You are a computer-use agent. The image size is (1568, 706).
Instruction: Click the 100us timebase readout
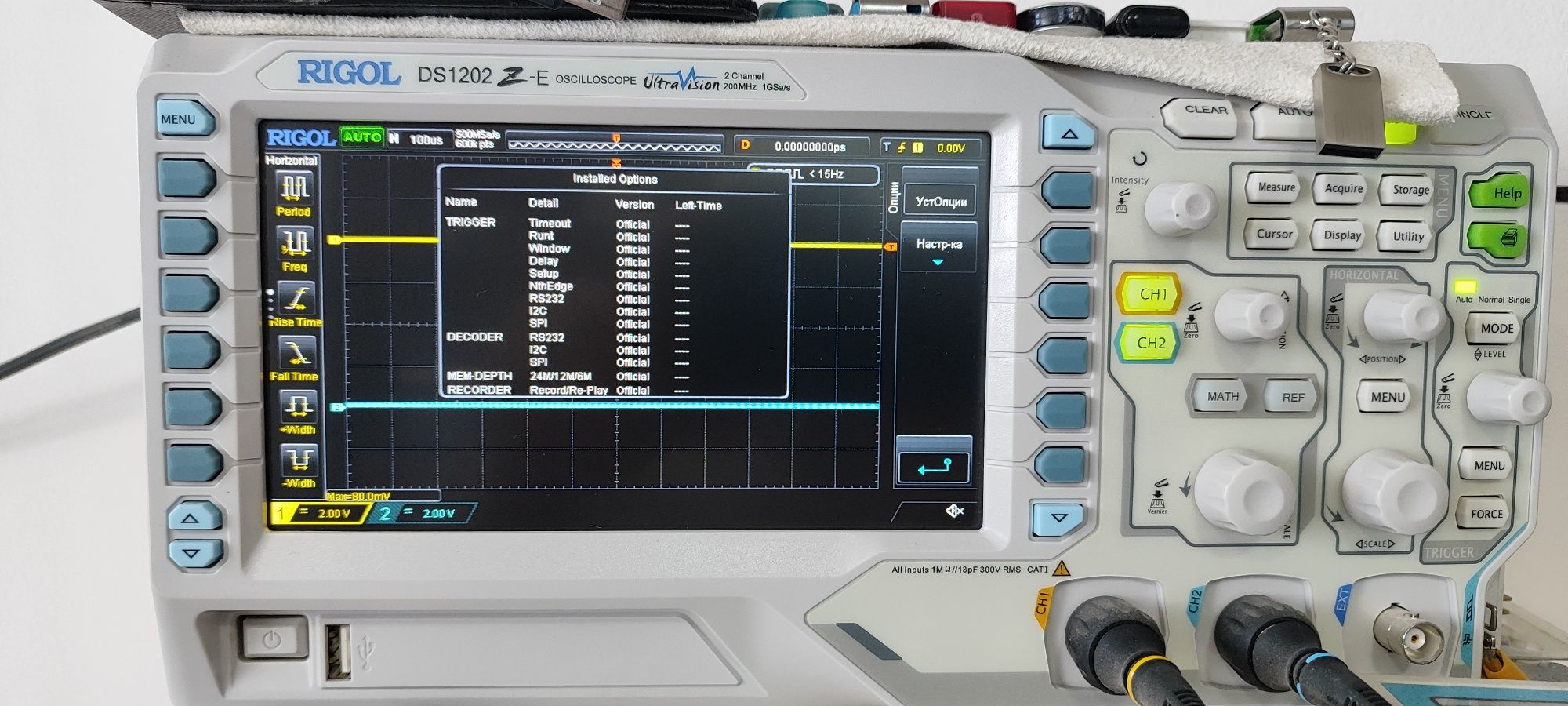pos(426,139)
